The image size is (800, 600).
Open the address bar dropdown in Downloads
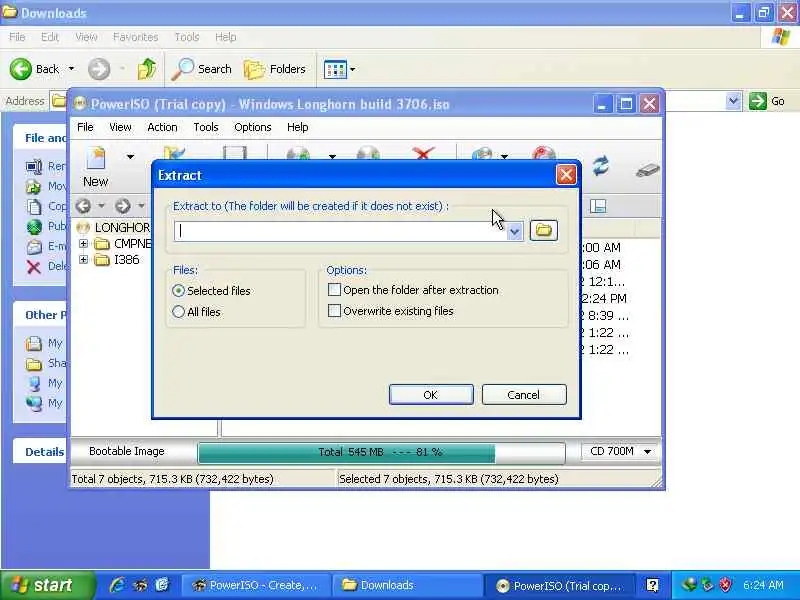[733, 101]
